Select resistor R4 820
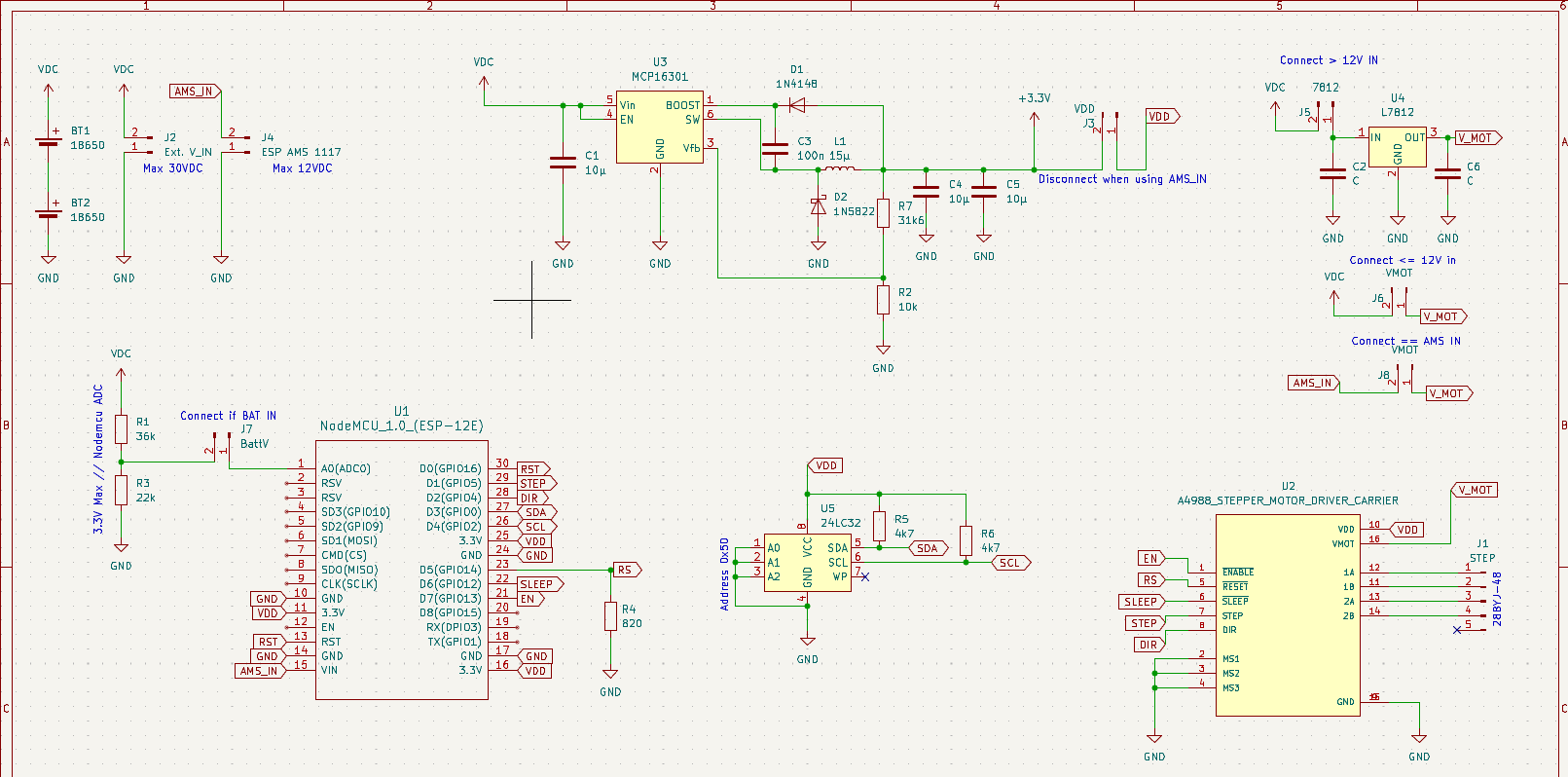1568x777 pixels. click(x=610, y=616)
